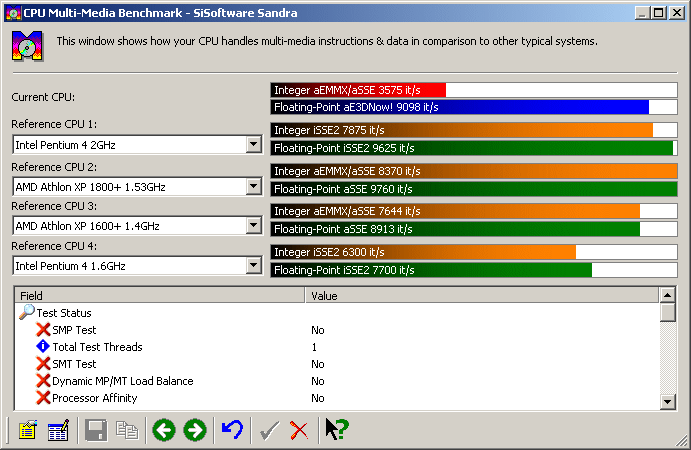Open the options notepad icon in toolbar
The height and width of the screenshot is (450, 691).
click(28, 430)
